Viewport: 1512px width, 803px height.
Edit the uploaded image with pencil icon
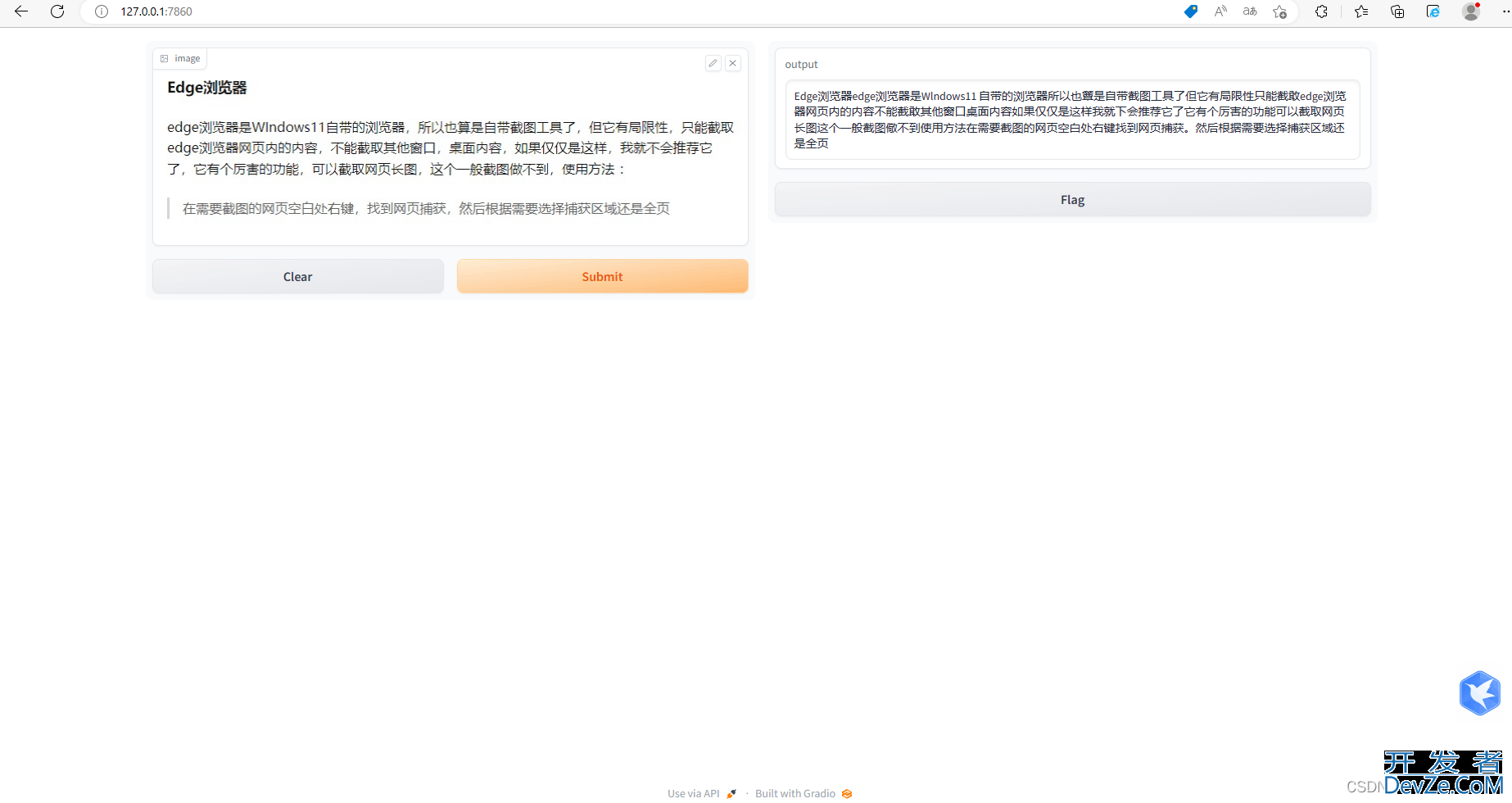pyautogui.click(x=713, y=63)
